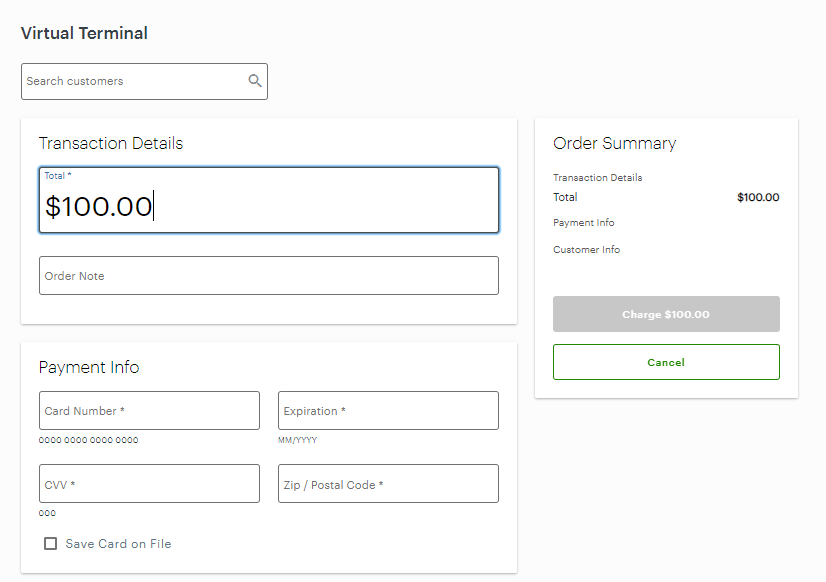Click the Expiration date field

(x=388, y=411)
